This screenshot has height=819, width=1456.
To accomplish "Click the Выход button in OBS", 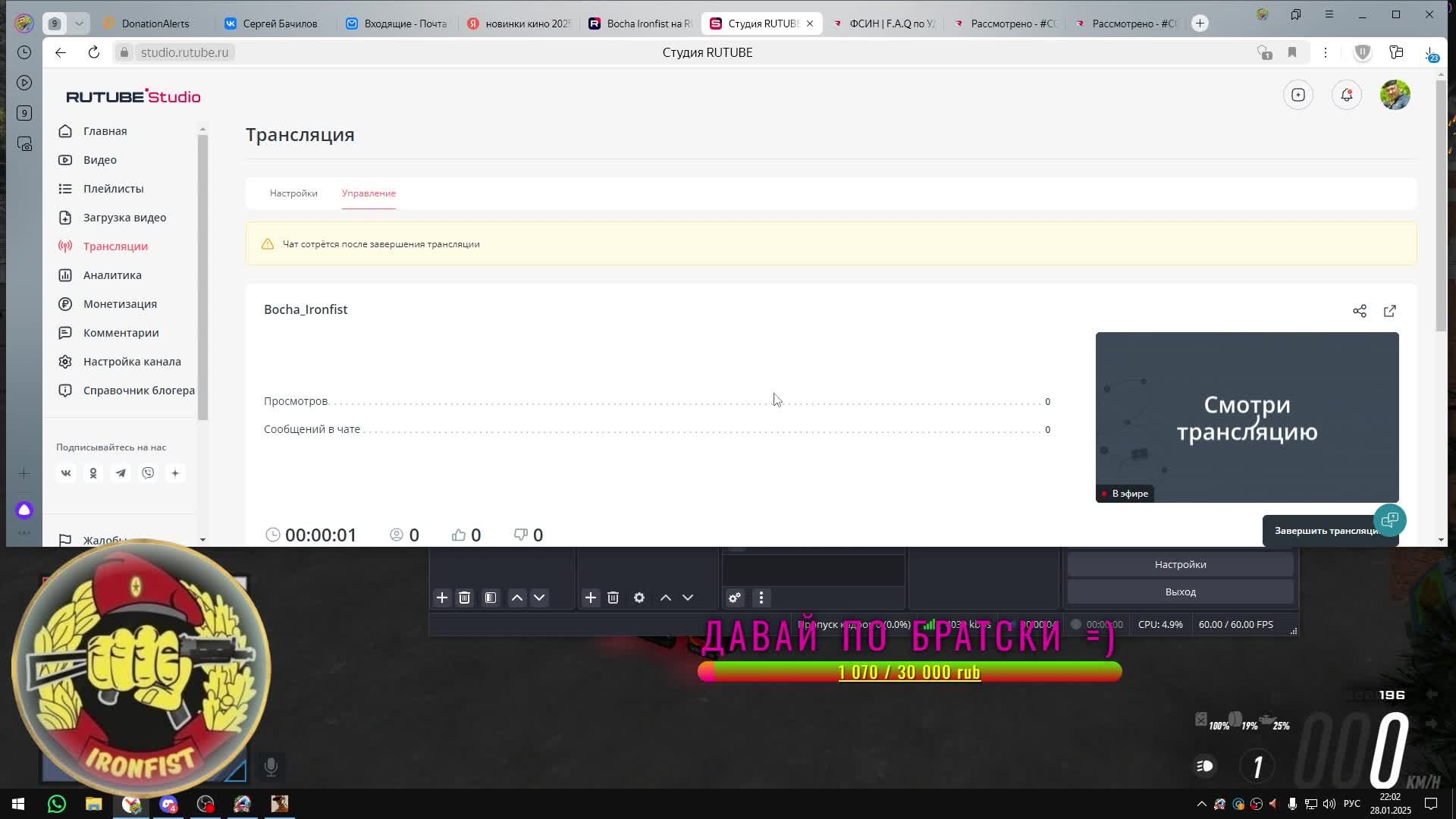I will 1179,591.
